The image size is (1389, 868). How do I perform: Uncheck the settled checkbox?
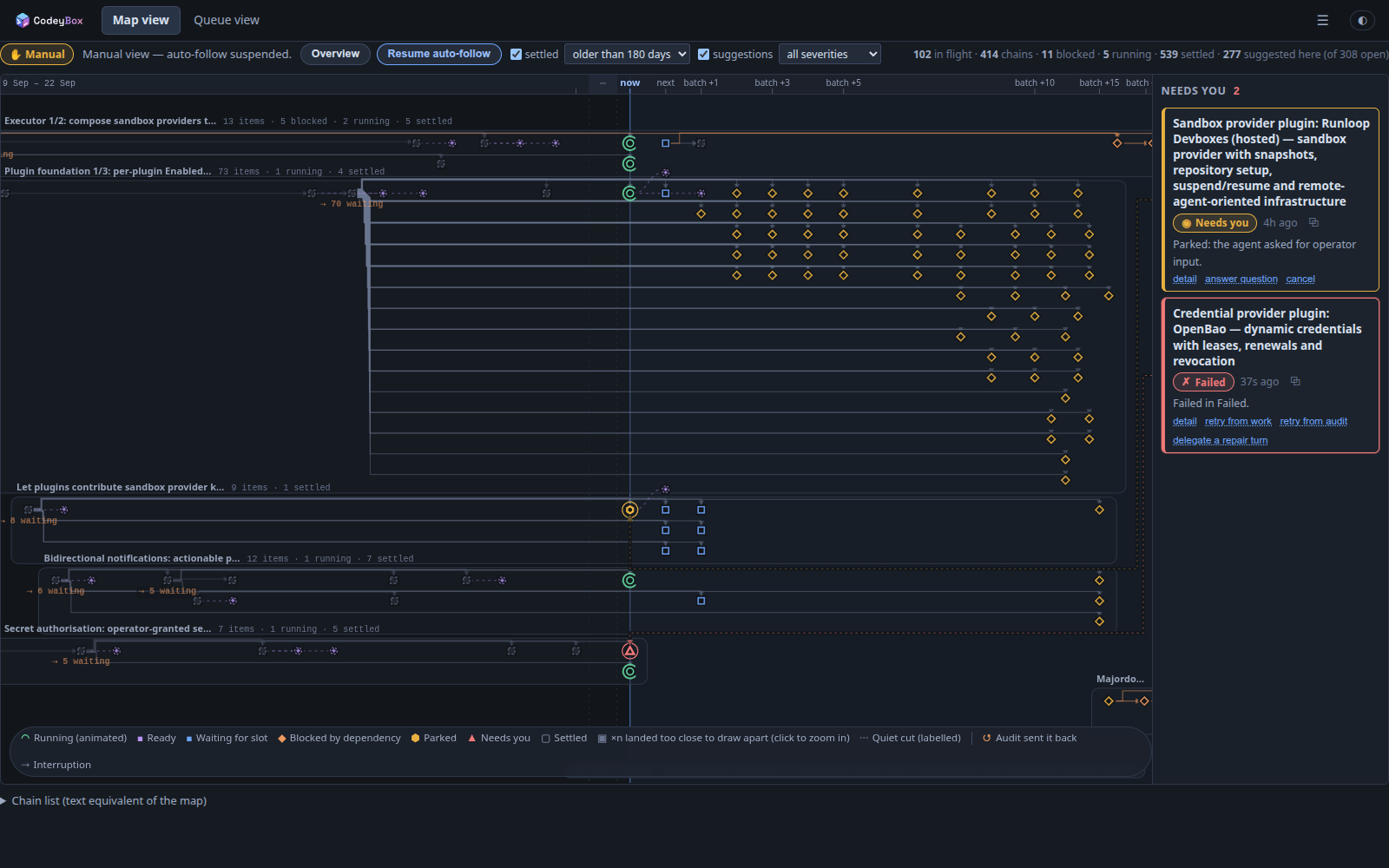[517, 54]
